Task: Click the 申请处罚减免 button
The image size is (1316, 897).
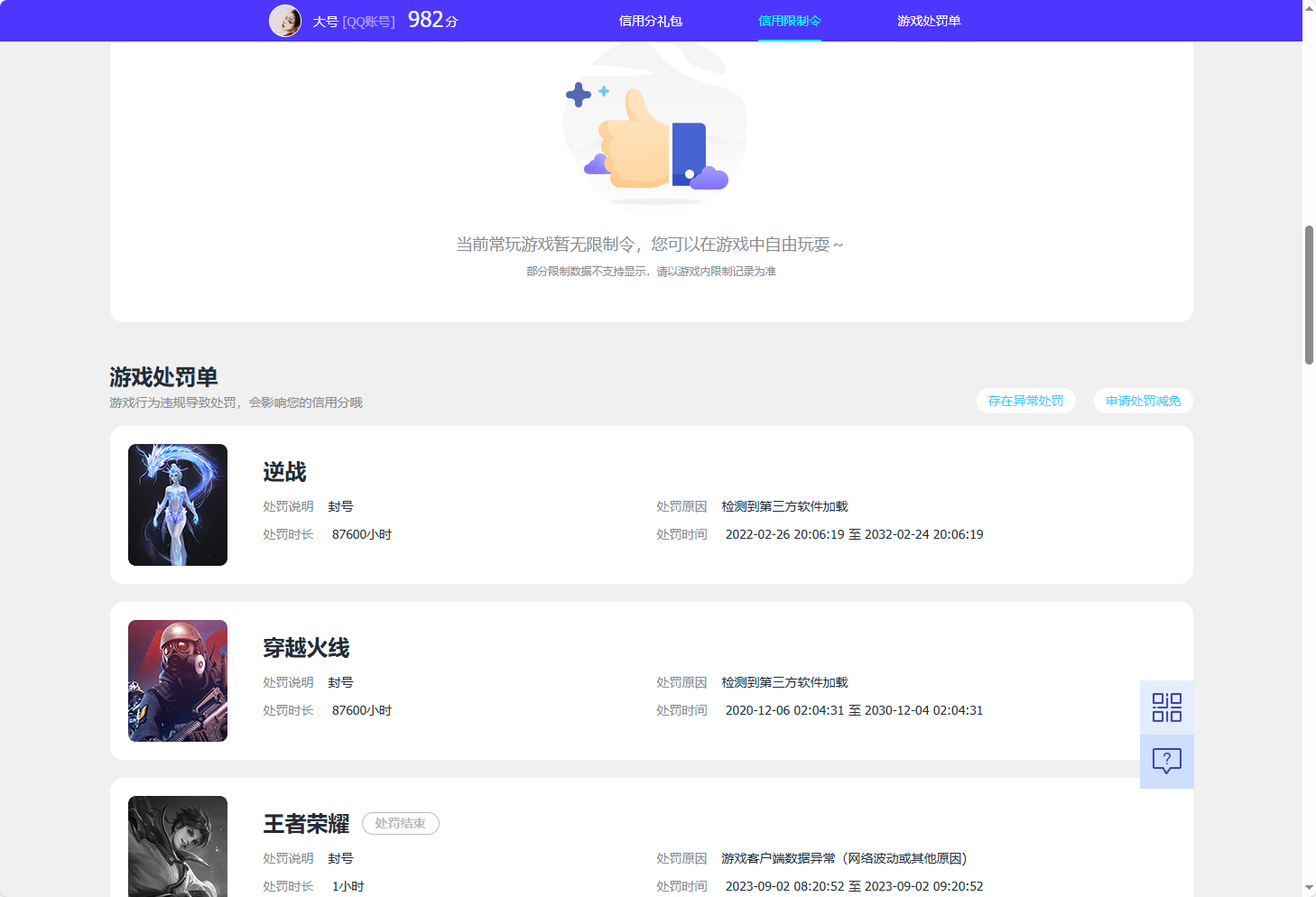Action: [x=1143, y=401]
